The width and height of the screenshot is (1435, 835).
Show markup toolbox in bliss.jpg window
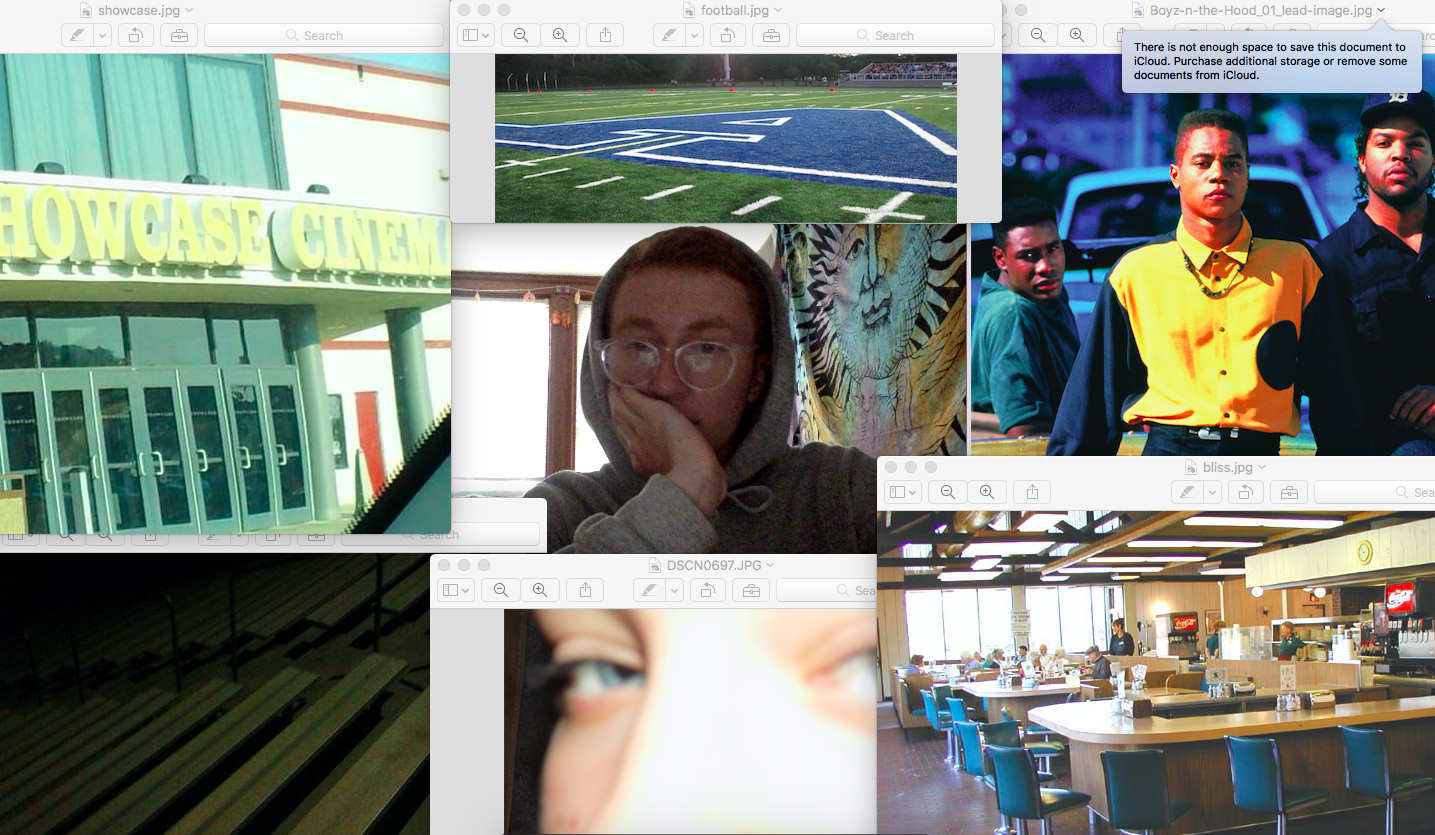point(1289,492)
